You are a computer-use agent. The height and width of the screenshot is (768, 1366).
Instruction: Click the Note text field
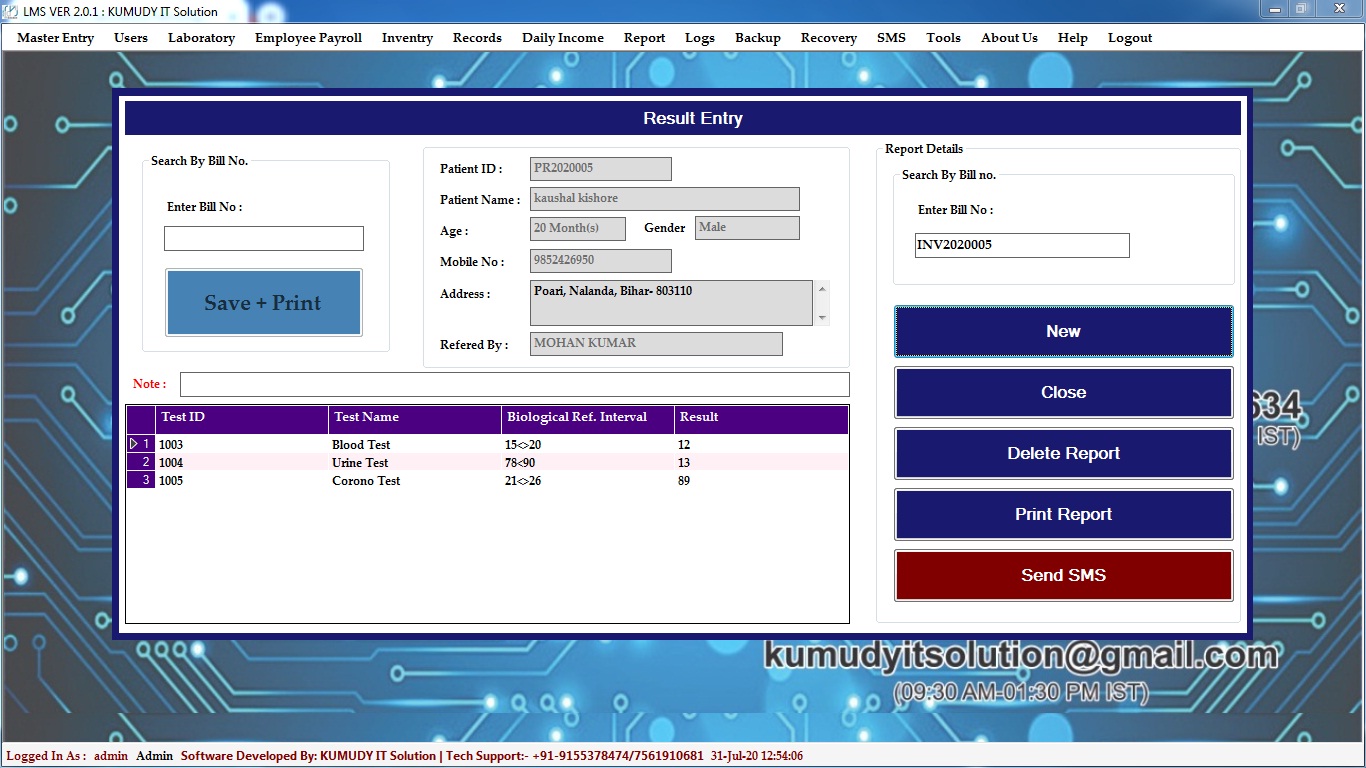tap(514, 385)
